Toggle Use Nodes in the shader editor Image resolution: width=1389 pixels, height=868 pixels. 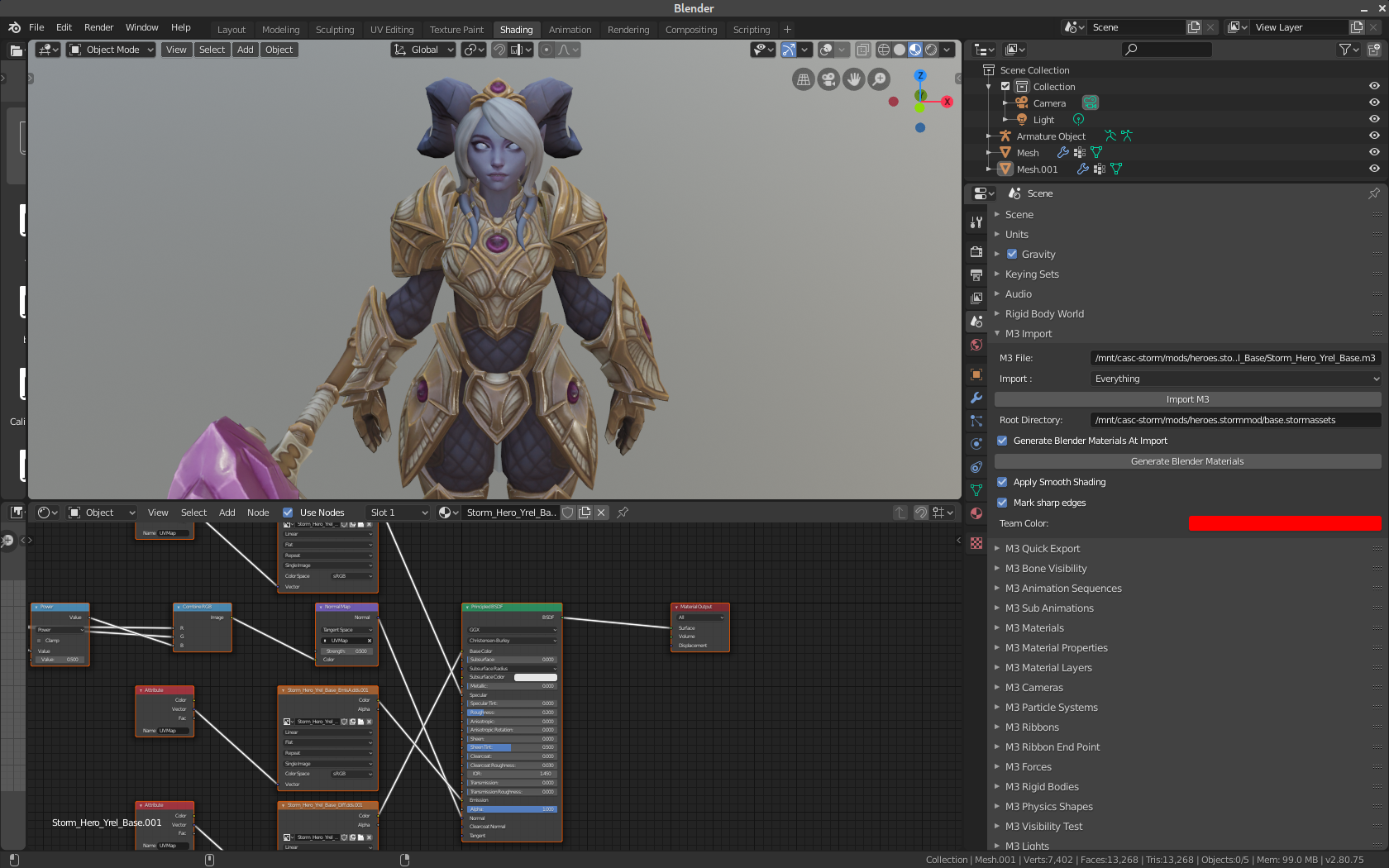click(288, 512)
